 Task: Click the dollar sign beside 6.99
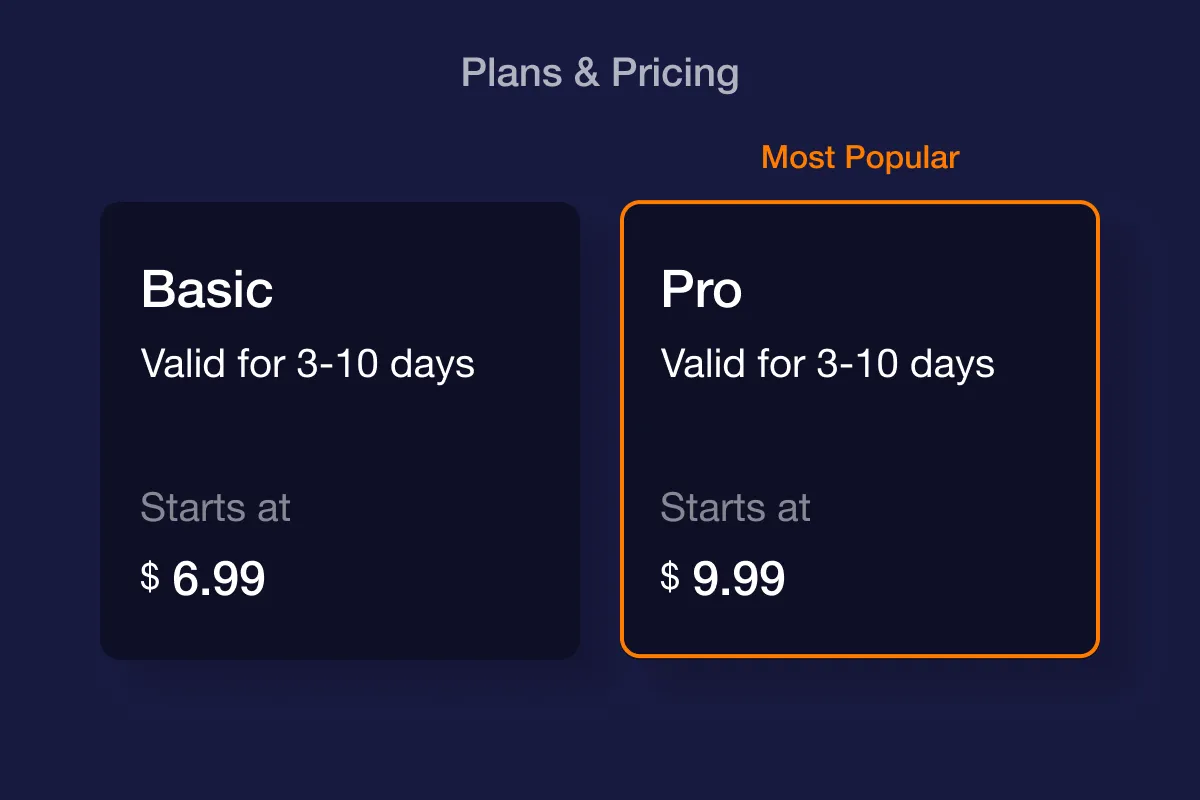150,577
